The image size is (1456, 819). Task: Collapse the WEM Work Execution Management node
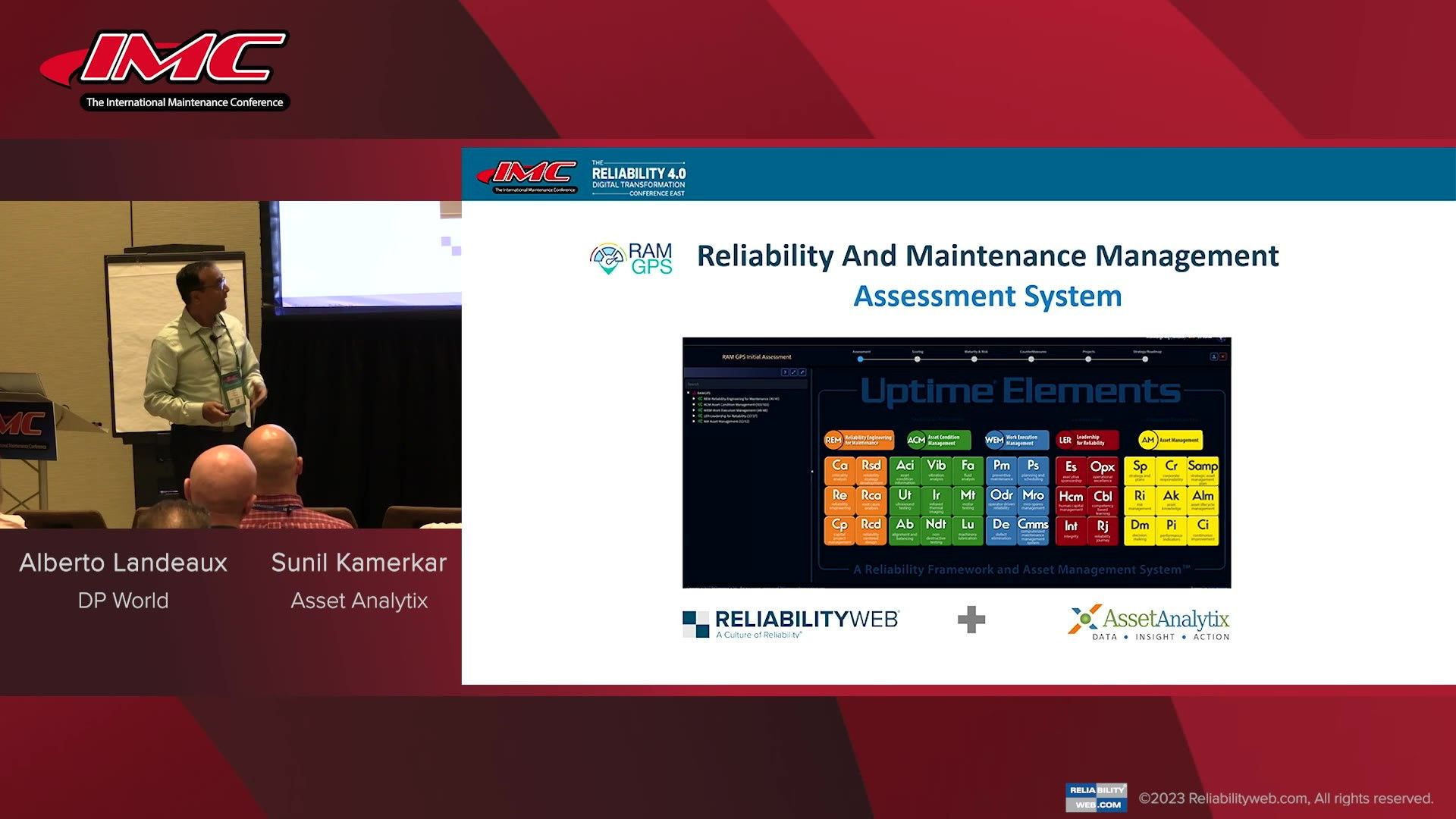pyautogui.click(x=693, y=410)
